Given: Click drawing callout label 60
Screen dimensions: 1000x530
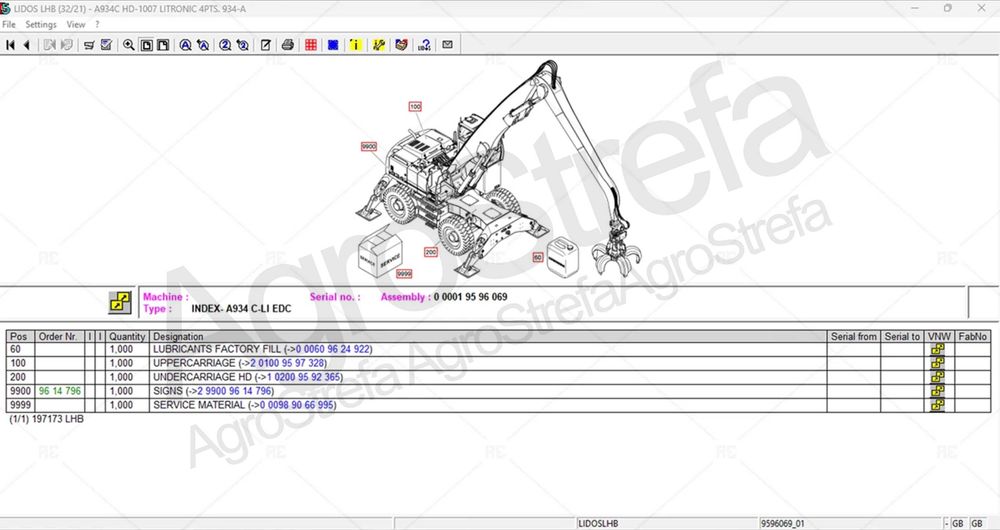Looking at the screenshot, I should pyautogui.click(x=538, y=257).
